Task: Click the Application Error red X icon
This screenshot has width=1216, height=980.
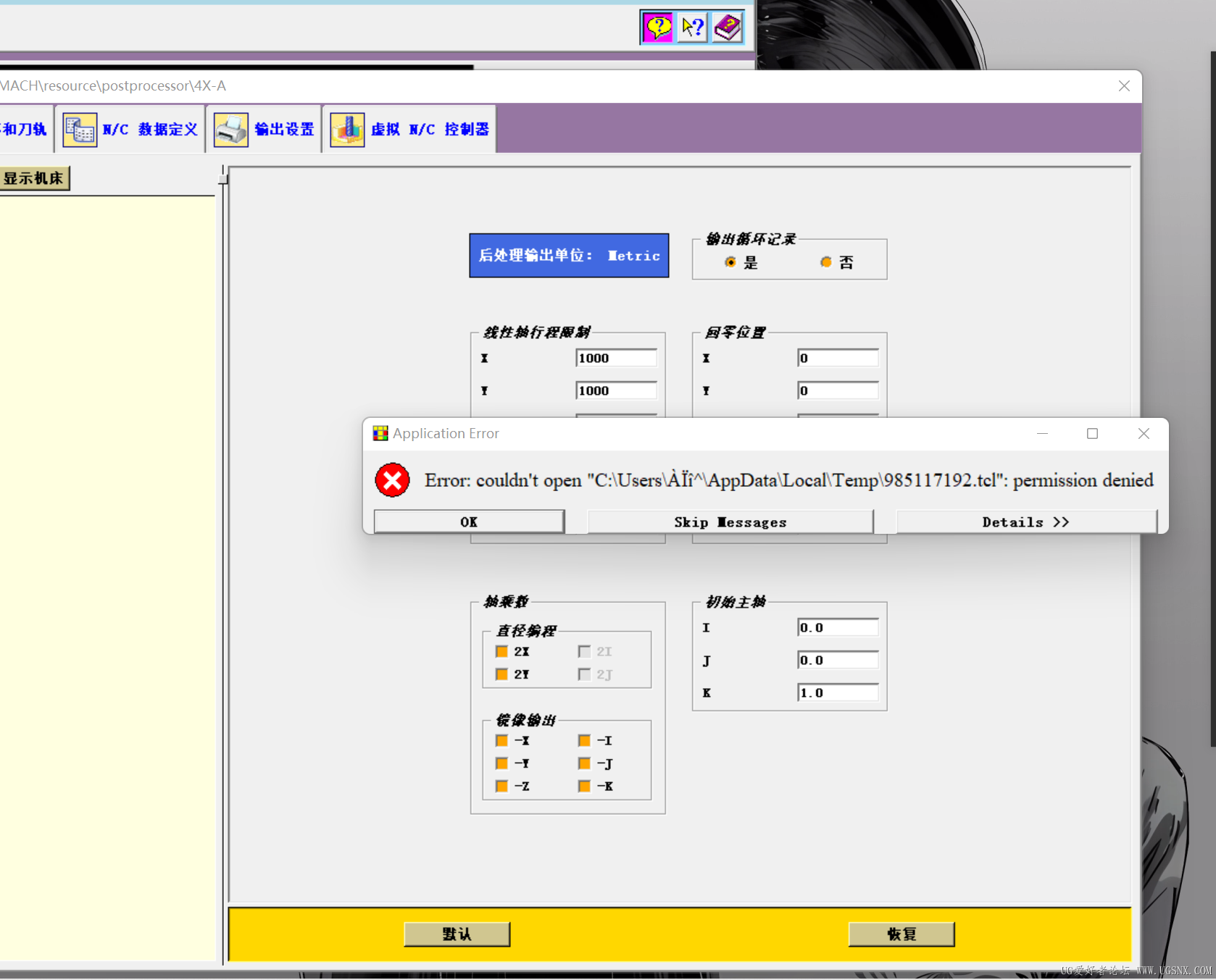Action: tap(393, 480)
